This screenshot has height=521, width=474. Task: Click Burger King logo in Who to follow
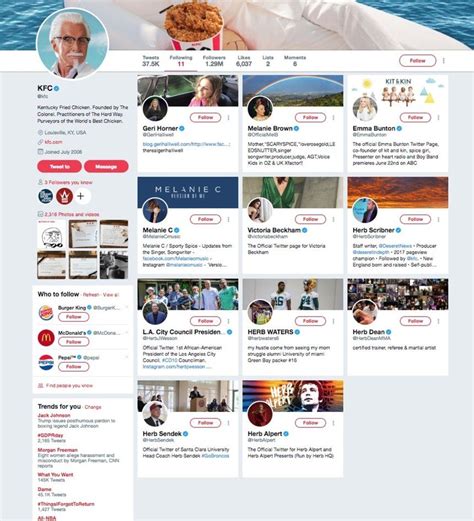tap(46, 313)
